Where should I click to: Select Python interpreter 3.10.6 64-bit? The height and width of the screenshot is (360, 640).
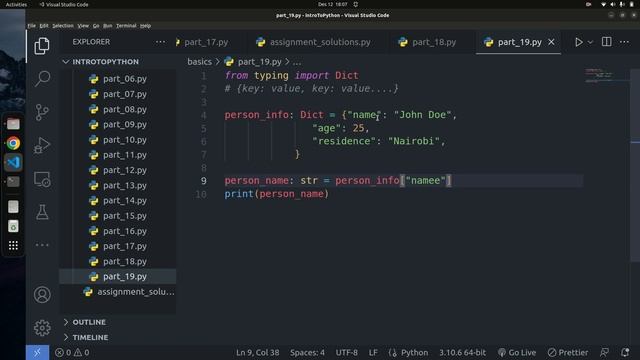click(x=462, y=353)
